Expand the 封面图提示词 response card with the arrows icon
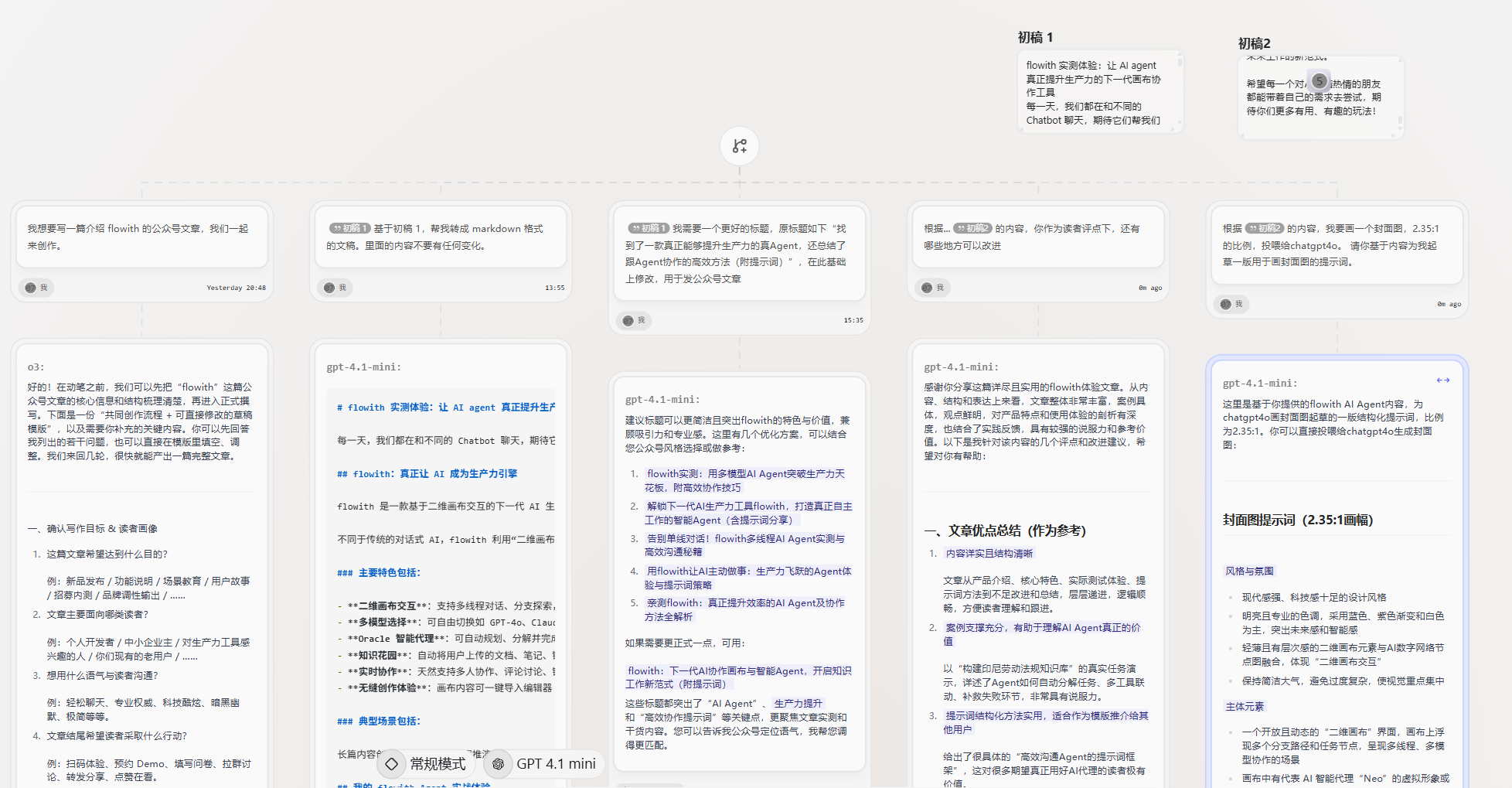This screenshot has height=788, width=1512. tap(1442, 380)
